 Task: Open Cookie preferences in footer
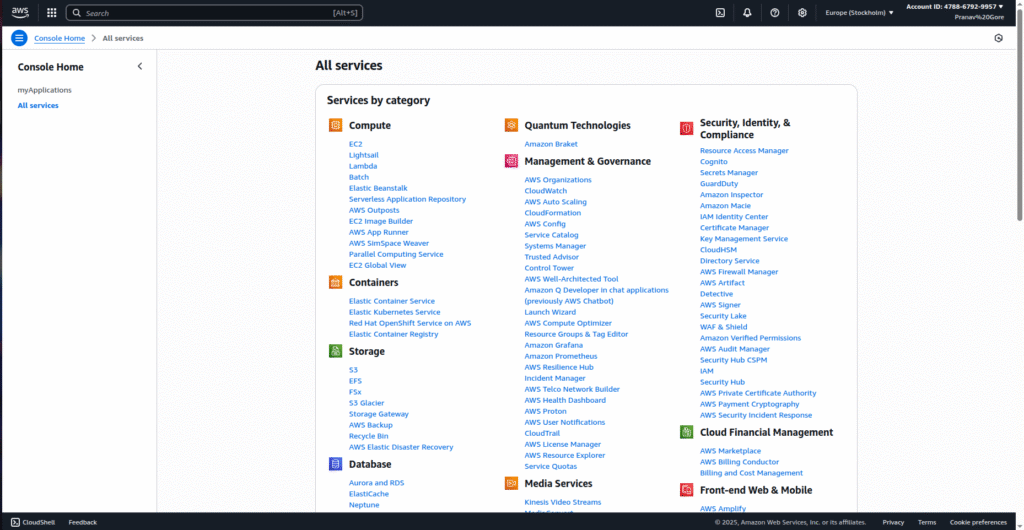click(x=978, y=522)
